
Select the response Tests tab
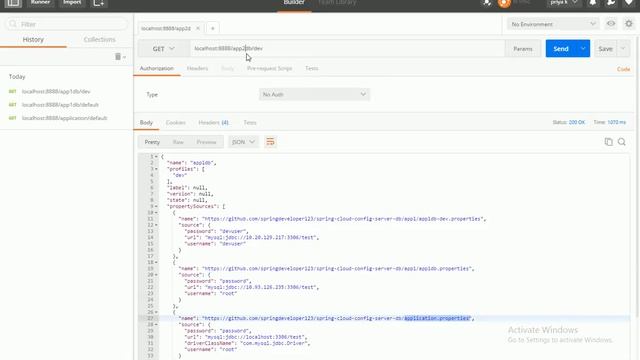250,122
